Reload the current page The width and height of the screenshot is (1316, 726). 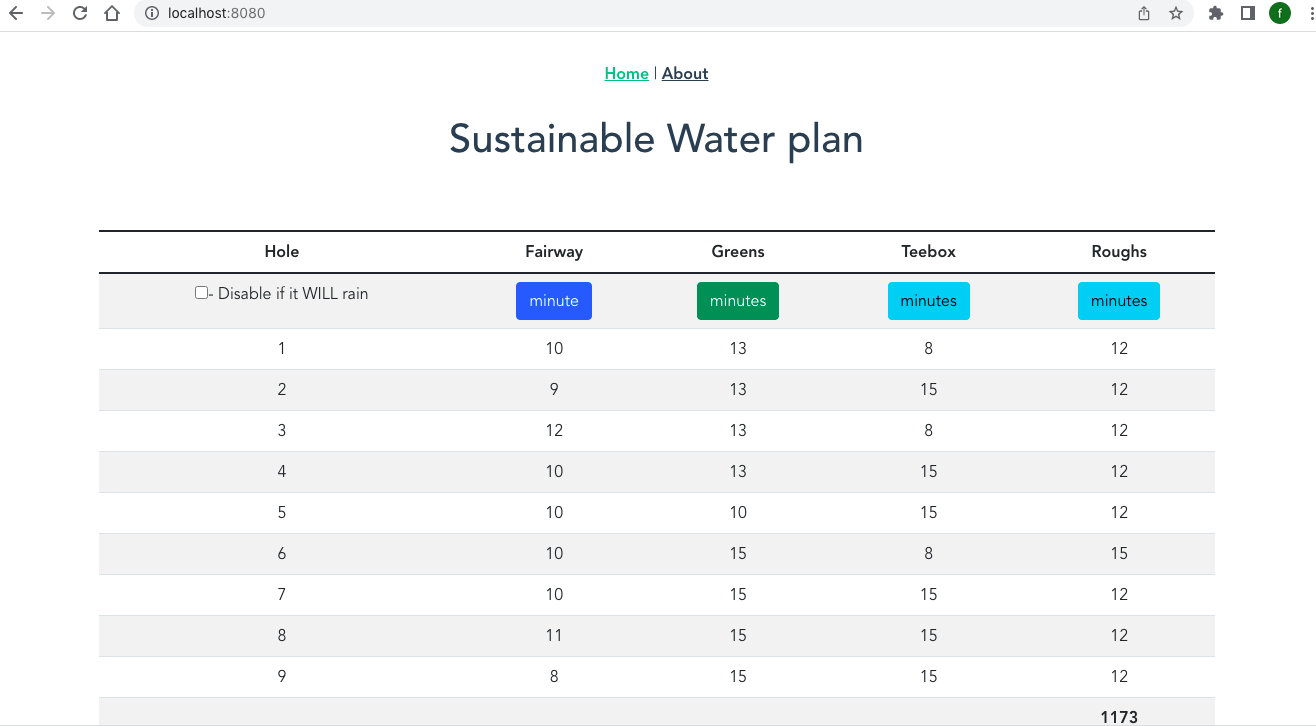(x=80, y=14)
